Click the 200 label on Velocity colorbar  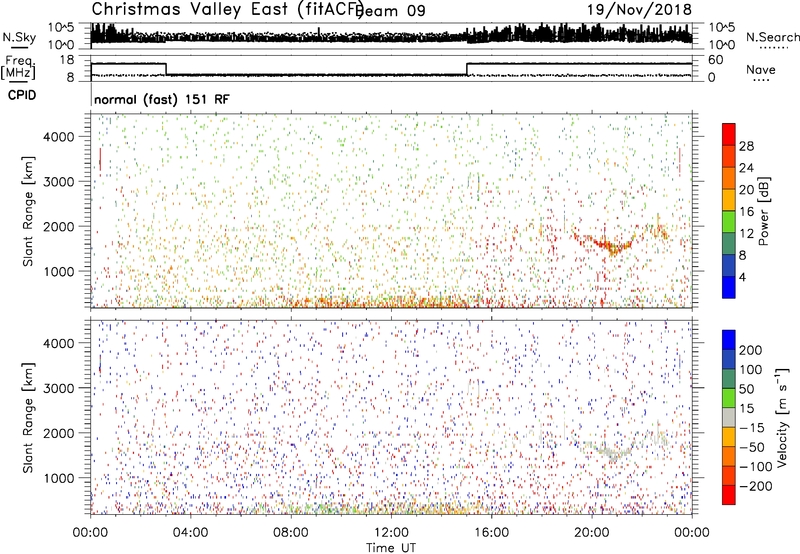[x=751, y=350]
